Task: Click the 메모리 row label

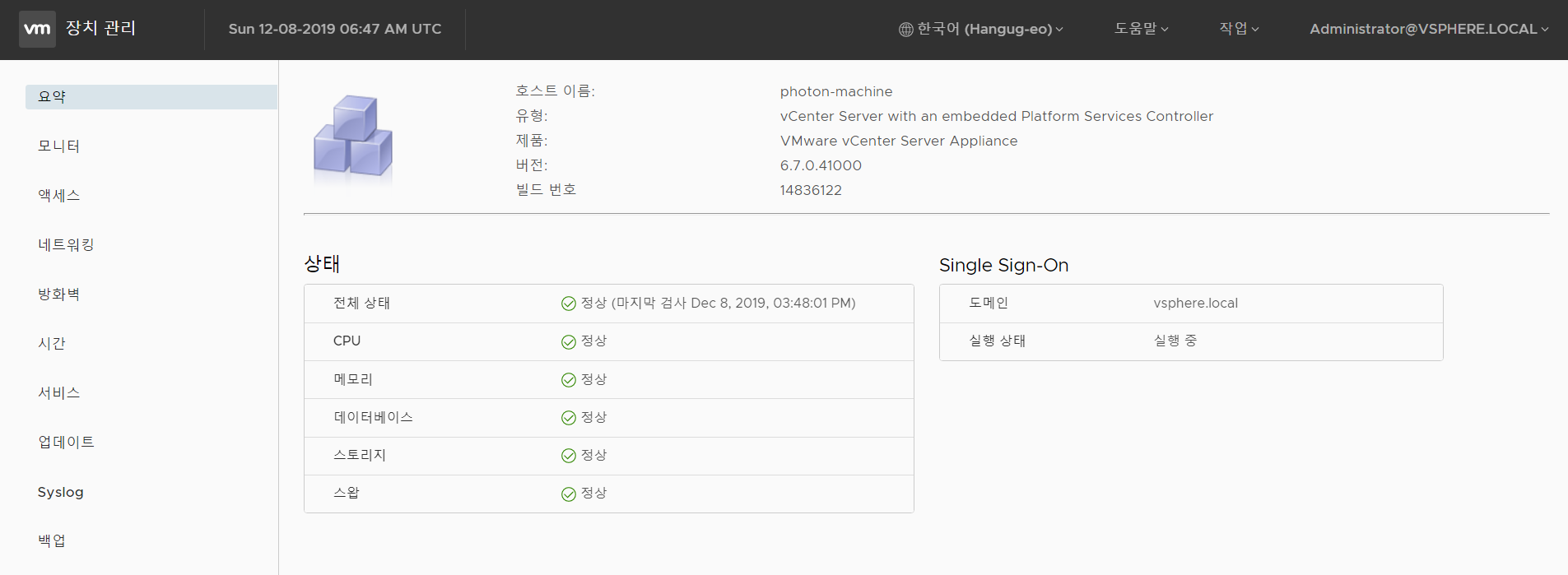Action: tap(353, 380)
